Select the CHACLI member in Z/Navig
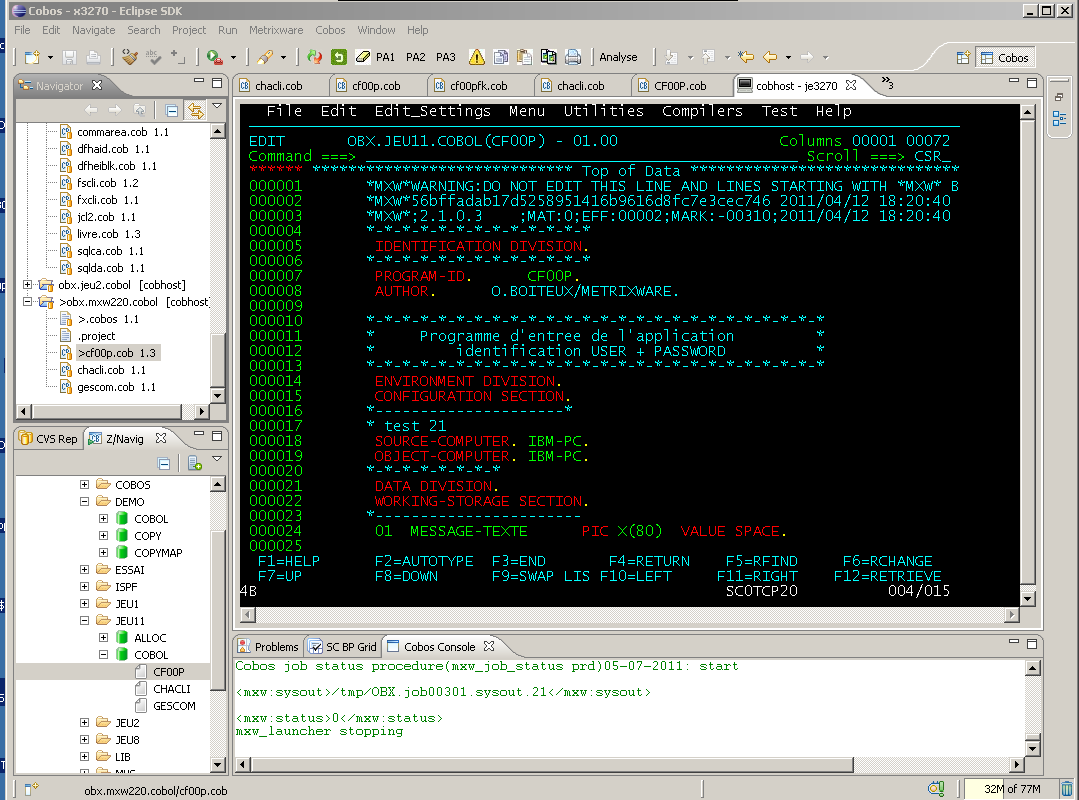 click(x=163, y=689)
